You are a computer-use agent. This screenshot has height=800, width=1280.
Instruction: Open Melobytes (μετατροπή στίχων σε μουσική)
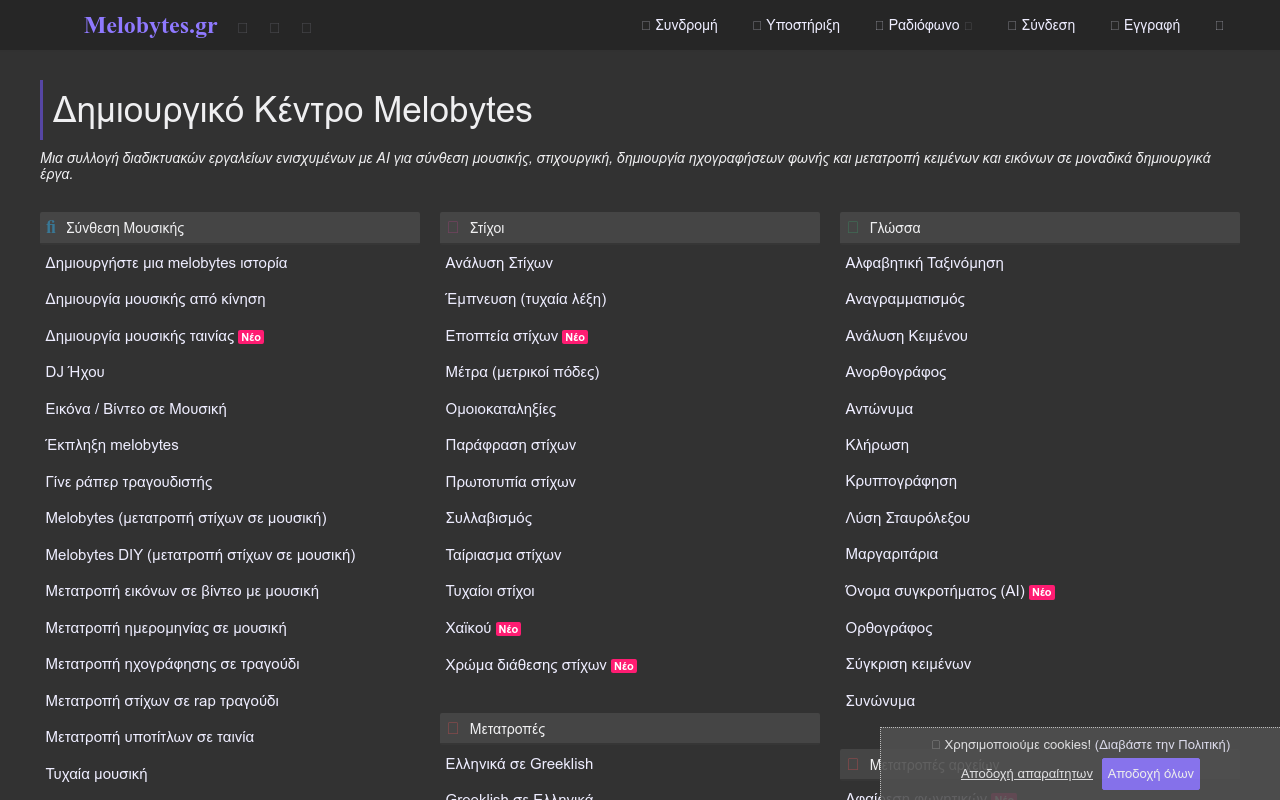(186, 518)
